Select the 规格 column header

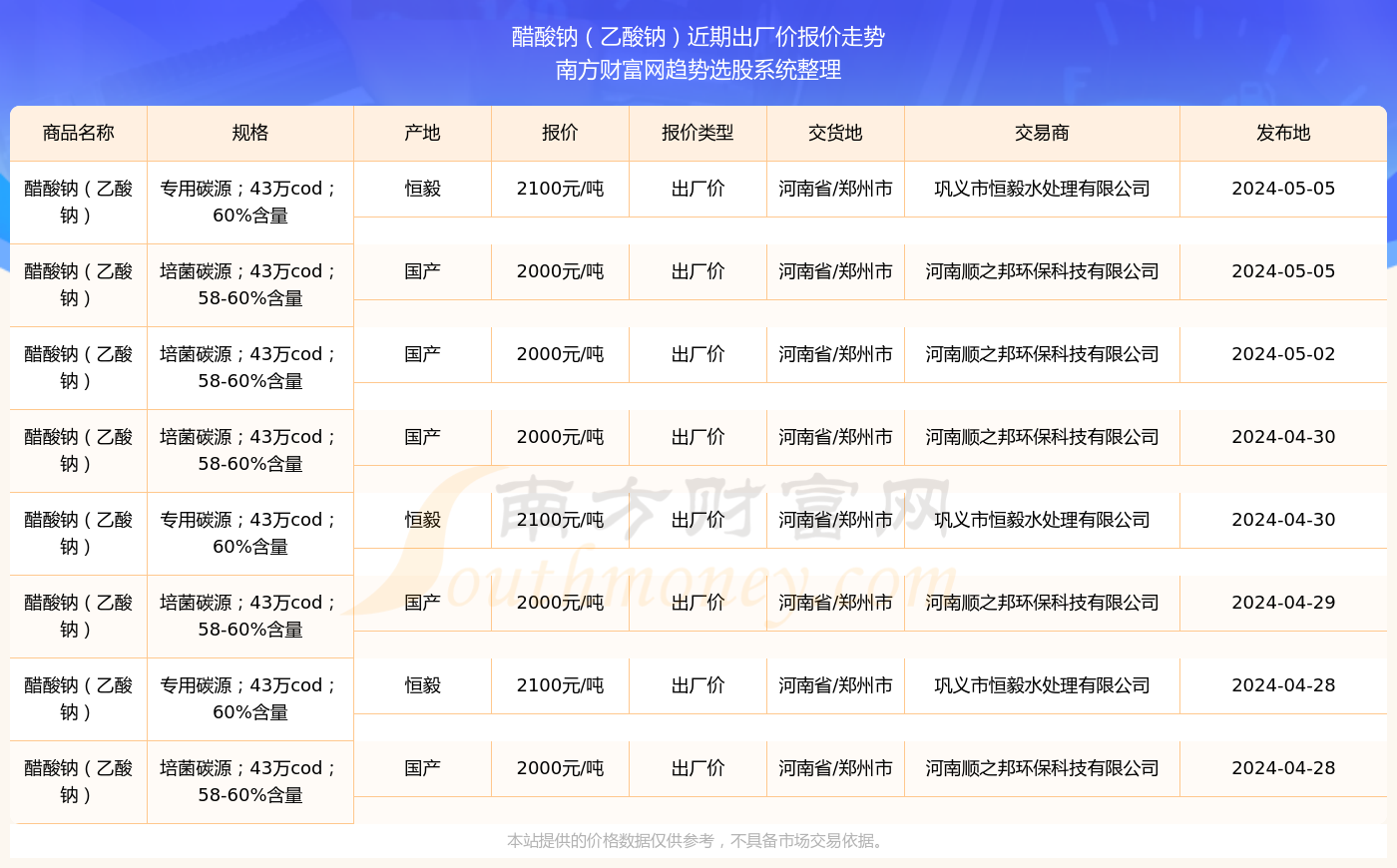tap(250, 133)
